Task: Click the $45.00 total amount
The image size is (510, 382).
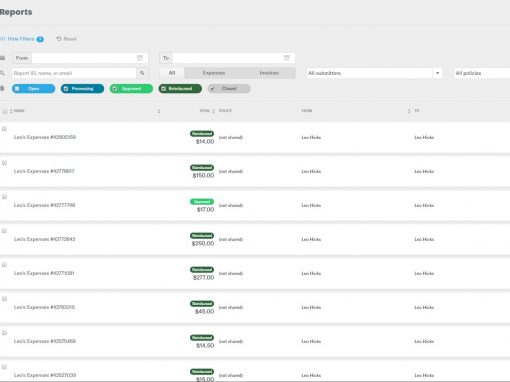Action: click(x=205, y=312)
